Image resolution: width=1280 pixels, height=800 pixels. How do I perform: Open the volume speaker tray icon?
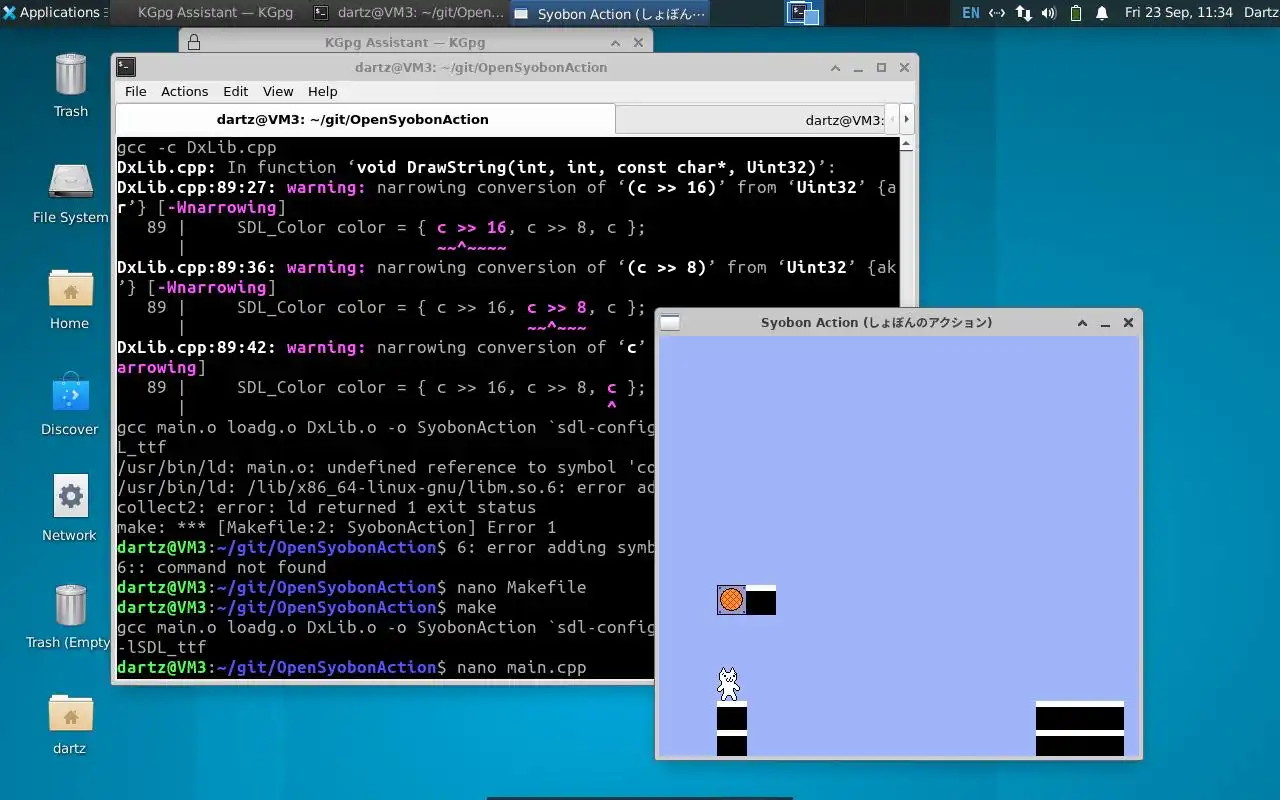click(1049, 13)
